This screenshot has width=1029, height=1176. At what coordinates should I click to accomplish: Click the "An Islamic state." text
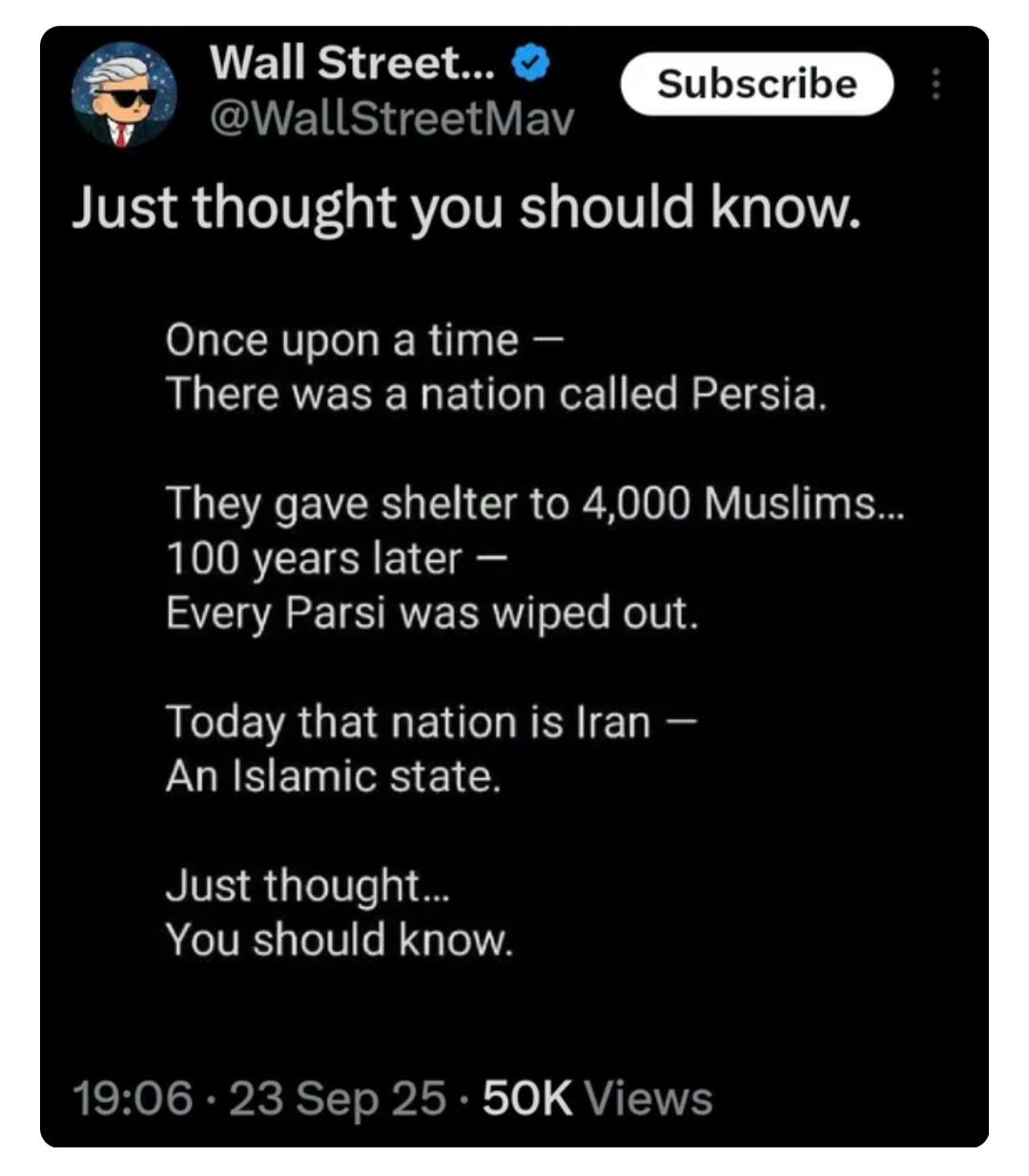click(333, 776)
